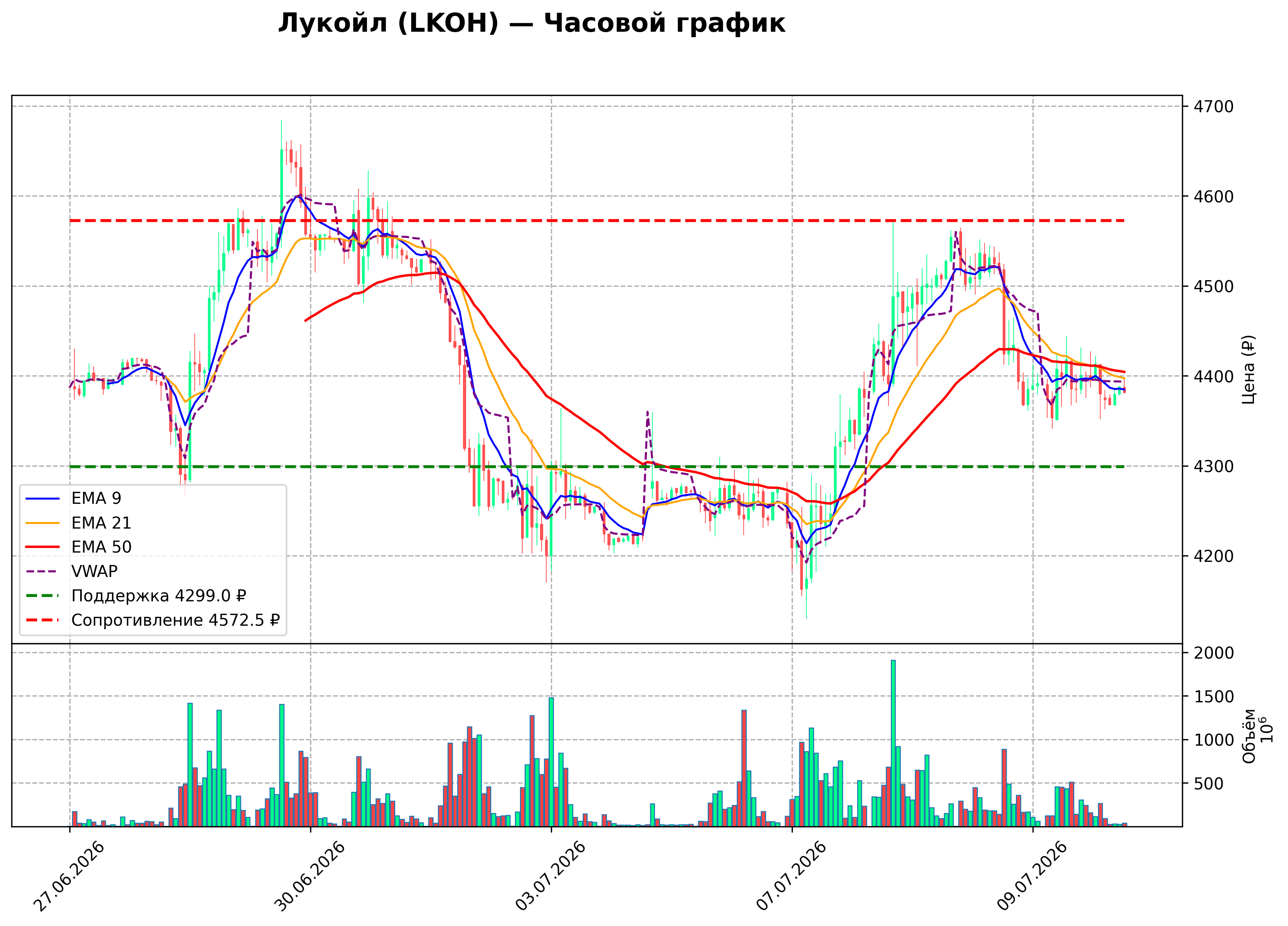
Task: Click the 30.06.2026 date label
Action: click(310, 876)
